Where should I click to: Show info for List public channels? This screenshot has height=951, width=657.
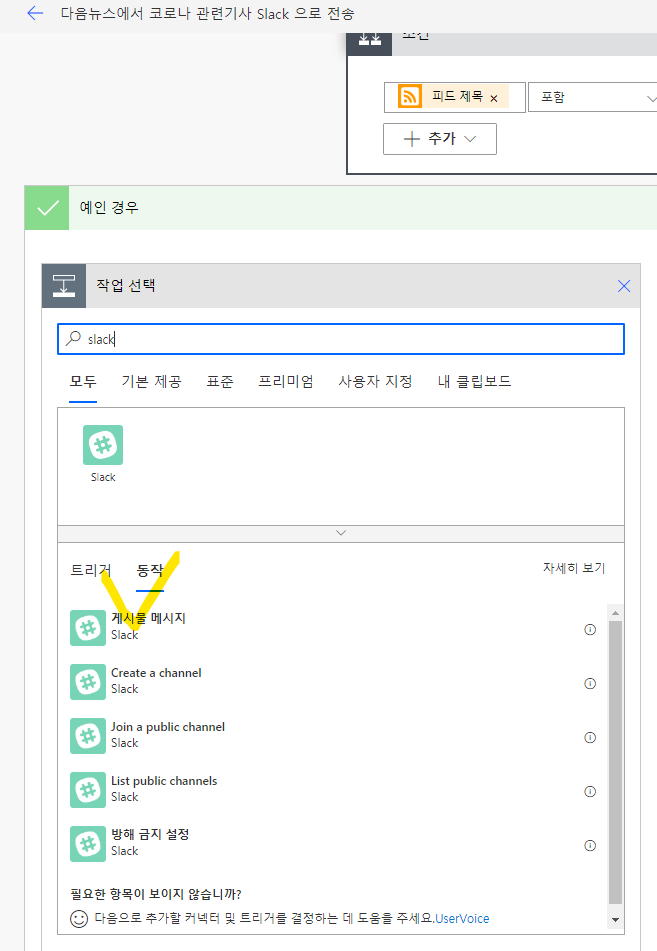[590, 791]
